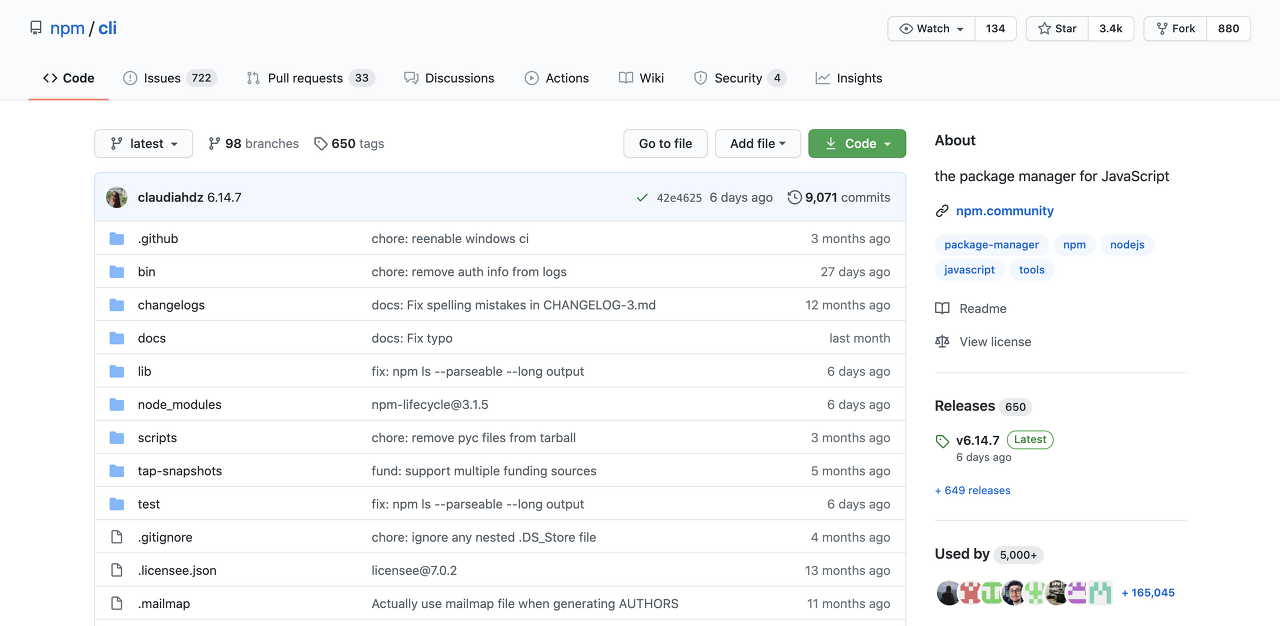Click the Readme book icon
Viewport: 1280px width, 626px height.
click(x=942, y=309)
